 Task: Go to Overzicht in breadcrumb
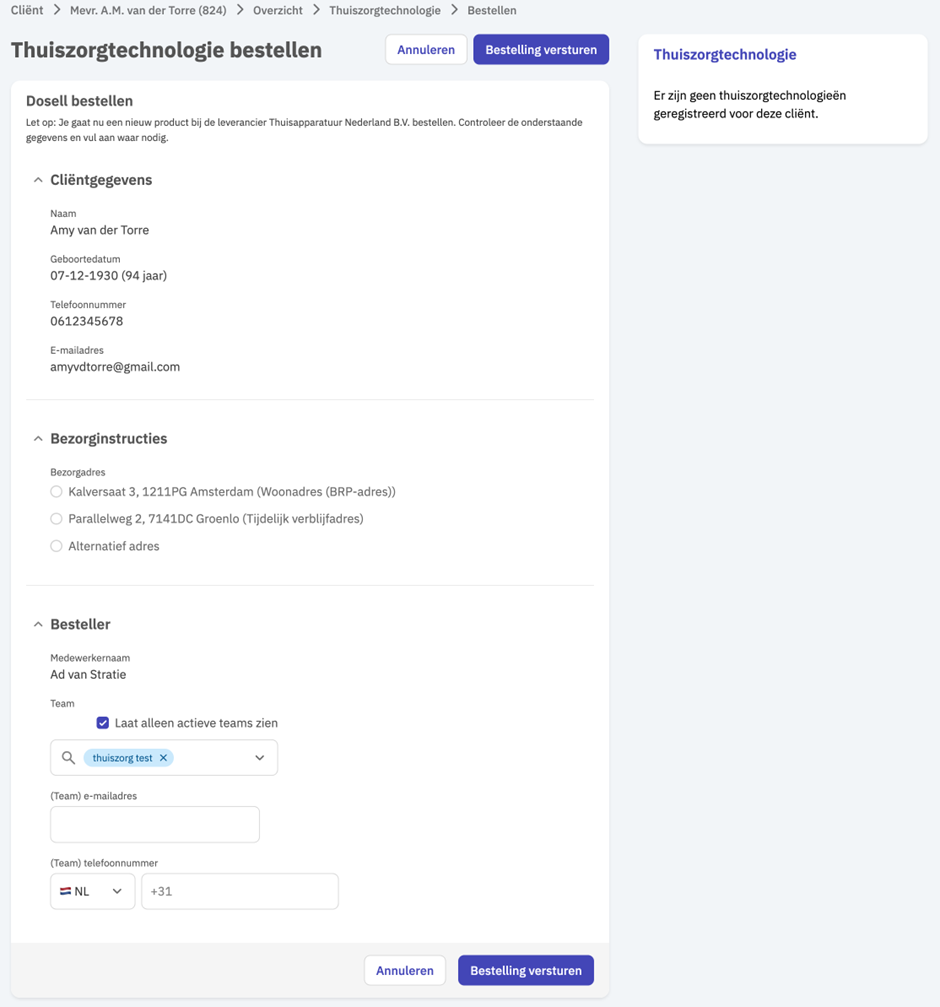(277, 10)
